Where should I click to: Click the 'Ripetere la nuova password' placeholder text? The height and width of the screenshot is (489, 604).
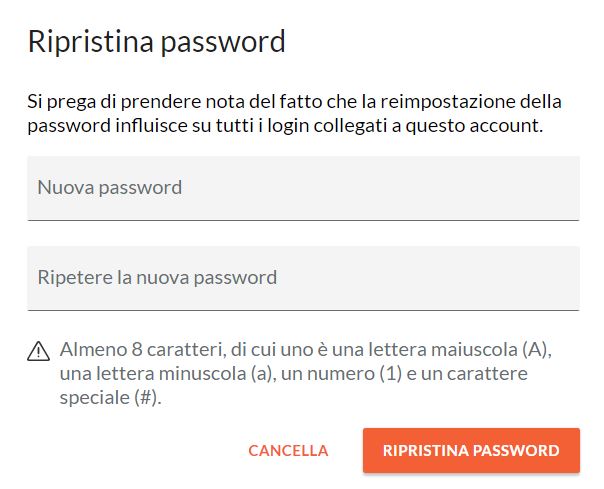[x=157, y=278]
